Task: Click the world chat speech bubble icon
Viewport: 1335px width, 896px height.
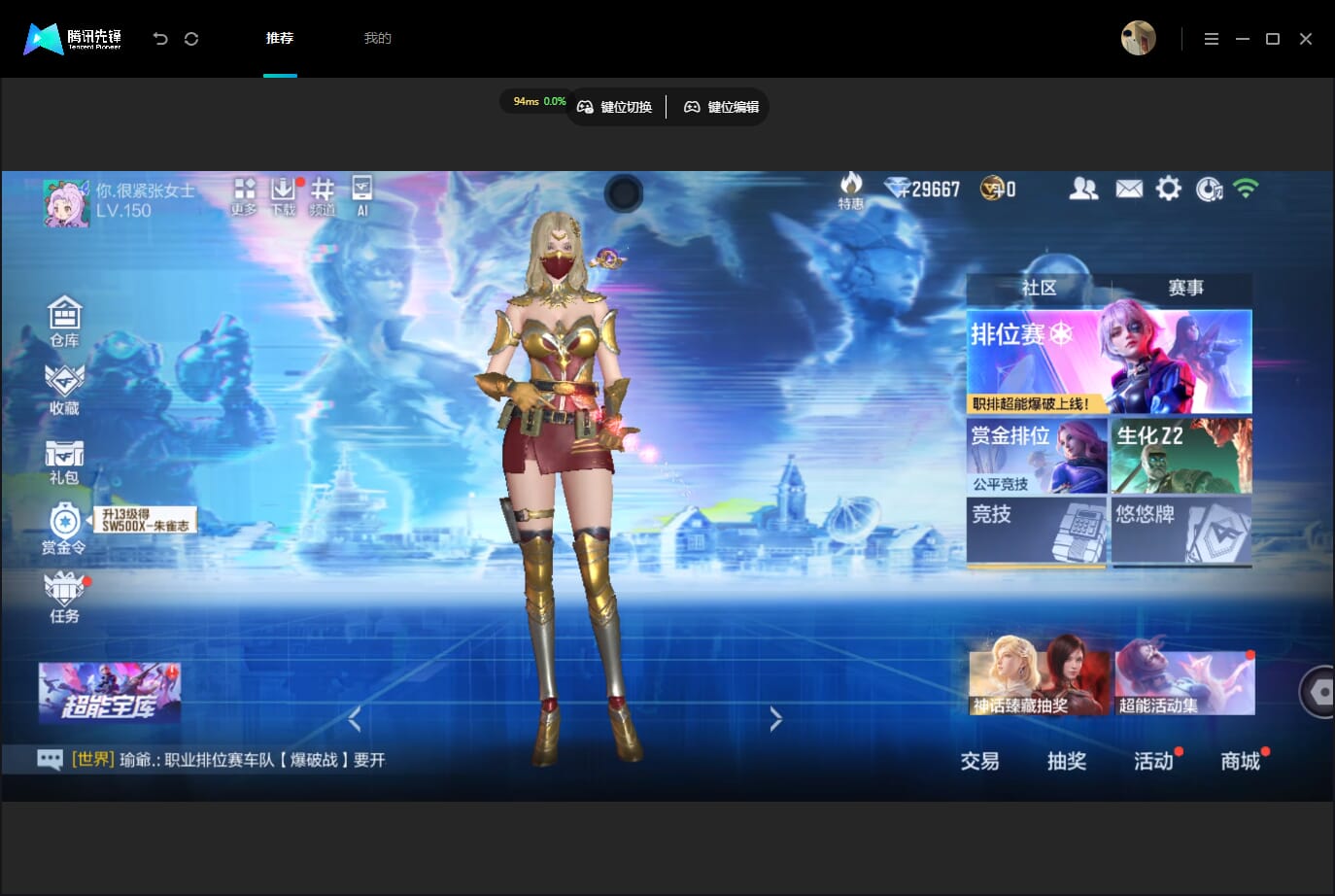Action: click(x=50, y=759)
